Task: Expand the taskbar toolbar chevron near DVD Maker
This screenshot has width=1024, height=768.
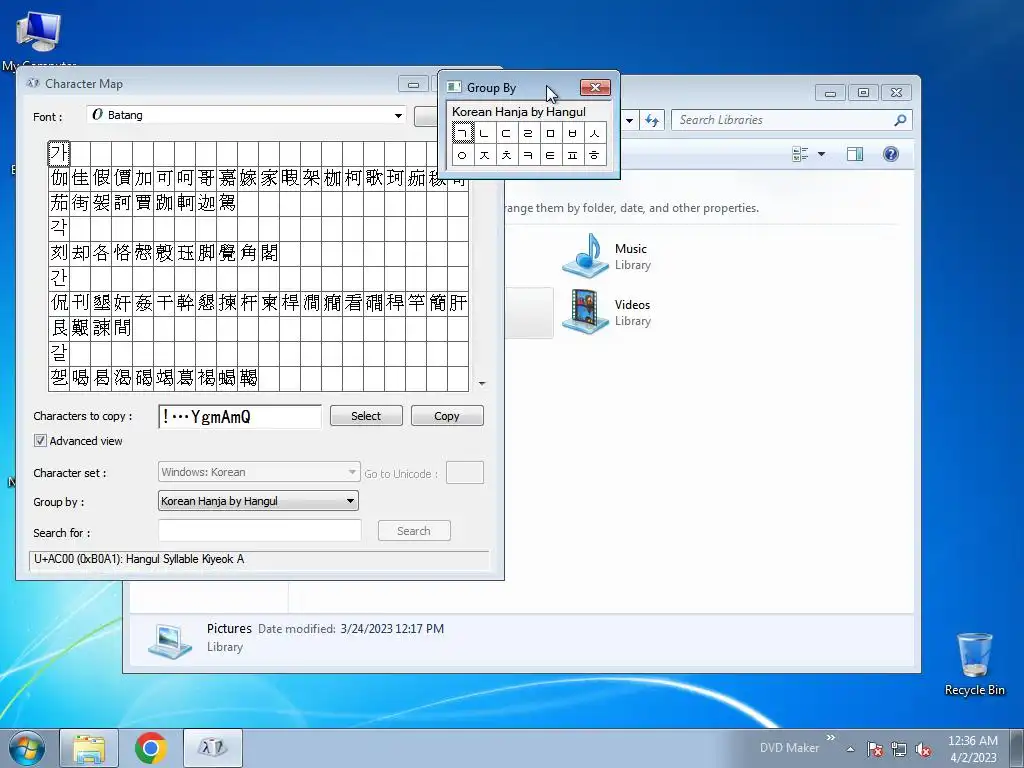Action: pos(831,738)
